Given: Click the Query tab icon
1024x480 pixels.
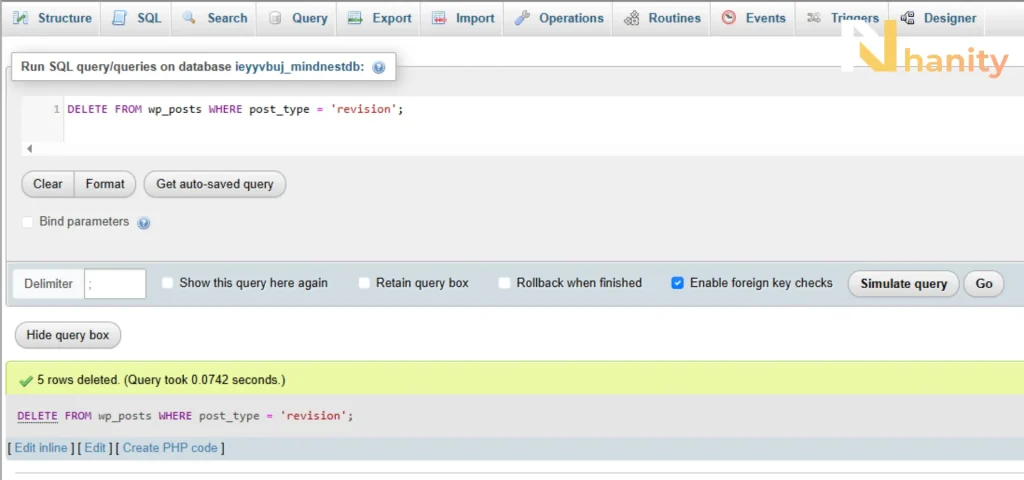Looking at the screenshot, I should [x=275, y=18].
